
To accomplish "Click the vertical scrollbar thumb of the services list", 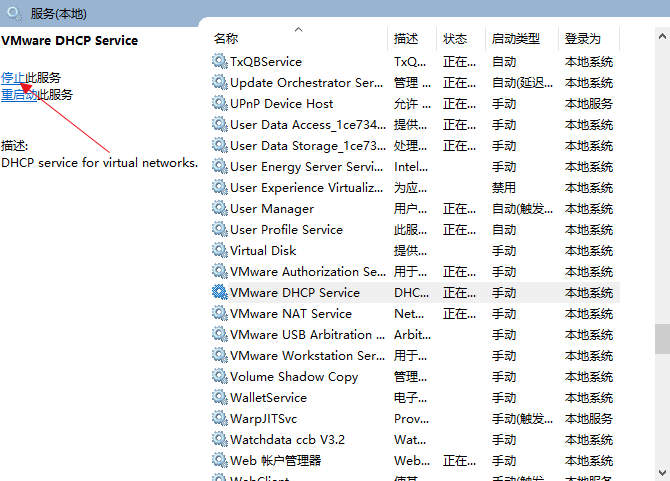I will pyautogui.click(x=662, y=339).
